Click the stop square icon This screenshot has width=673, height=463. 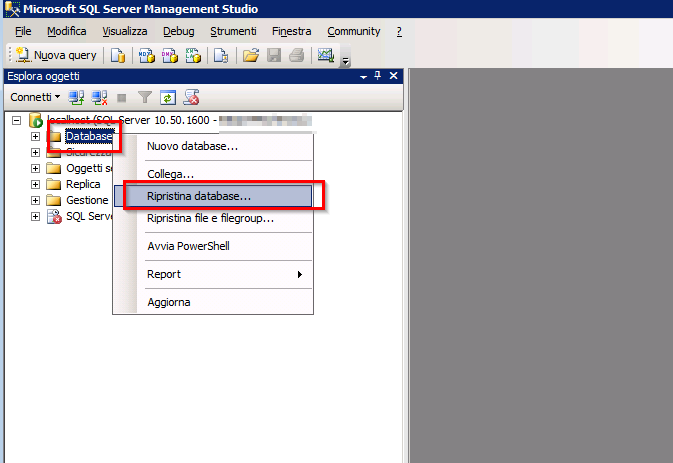(122, 98)
